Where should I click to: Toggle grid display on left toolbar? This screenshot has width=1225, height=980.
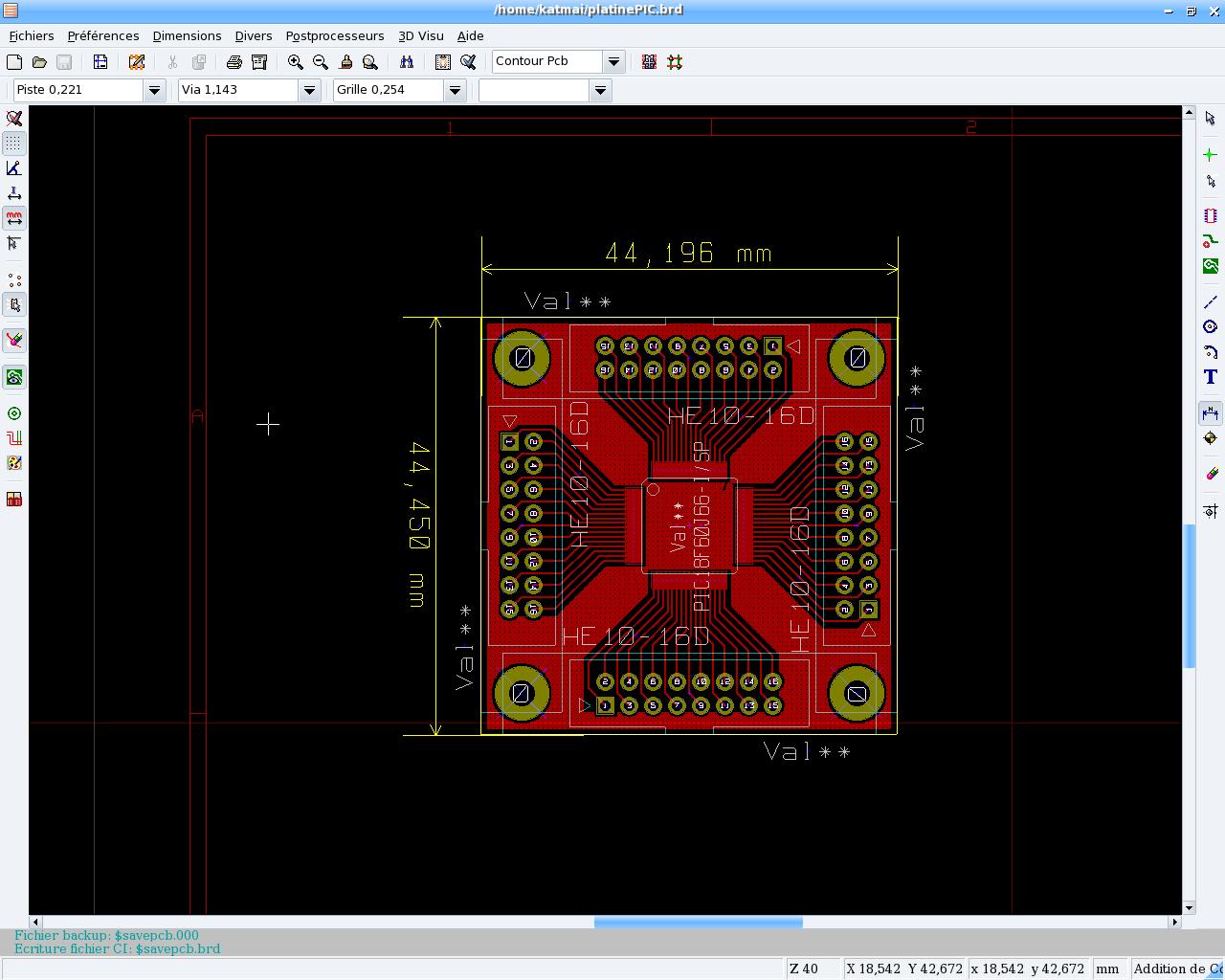[x=13, y=144]
